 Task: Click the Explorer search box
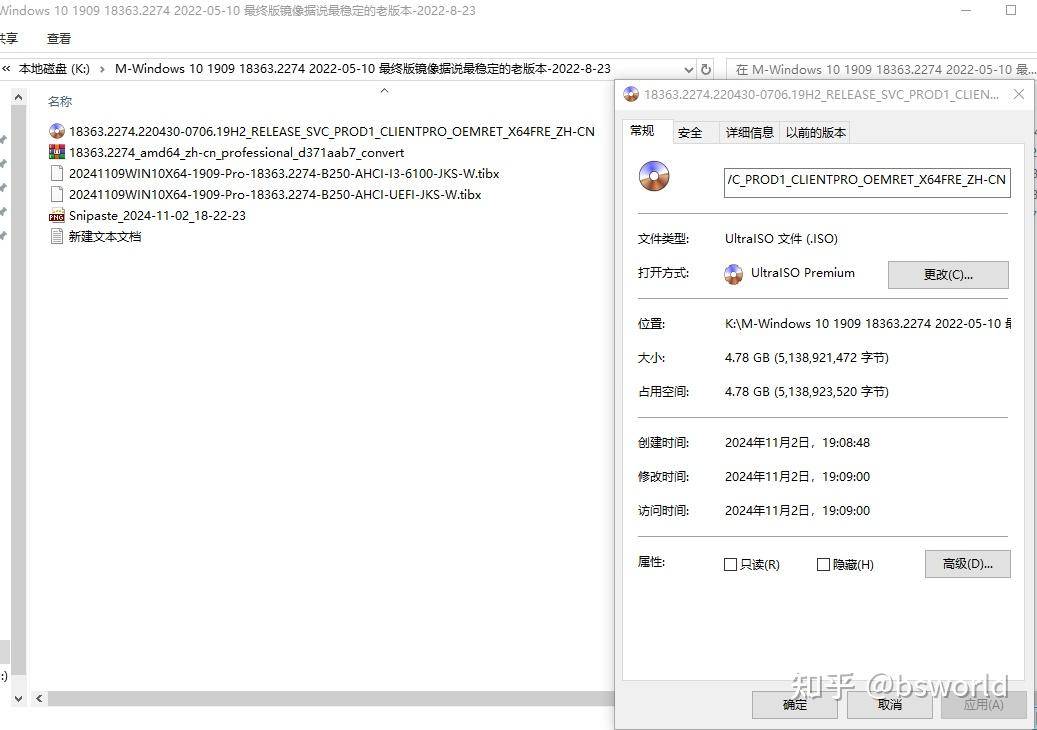(x=881, y=69)
